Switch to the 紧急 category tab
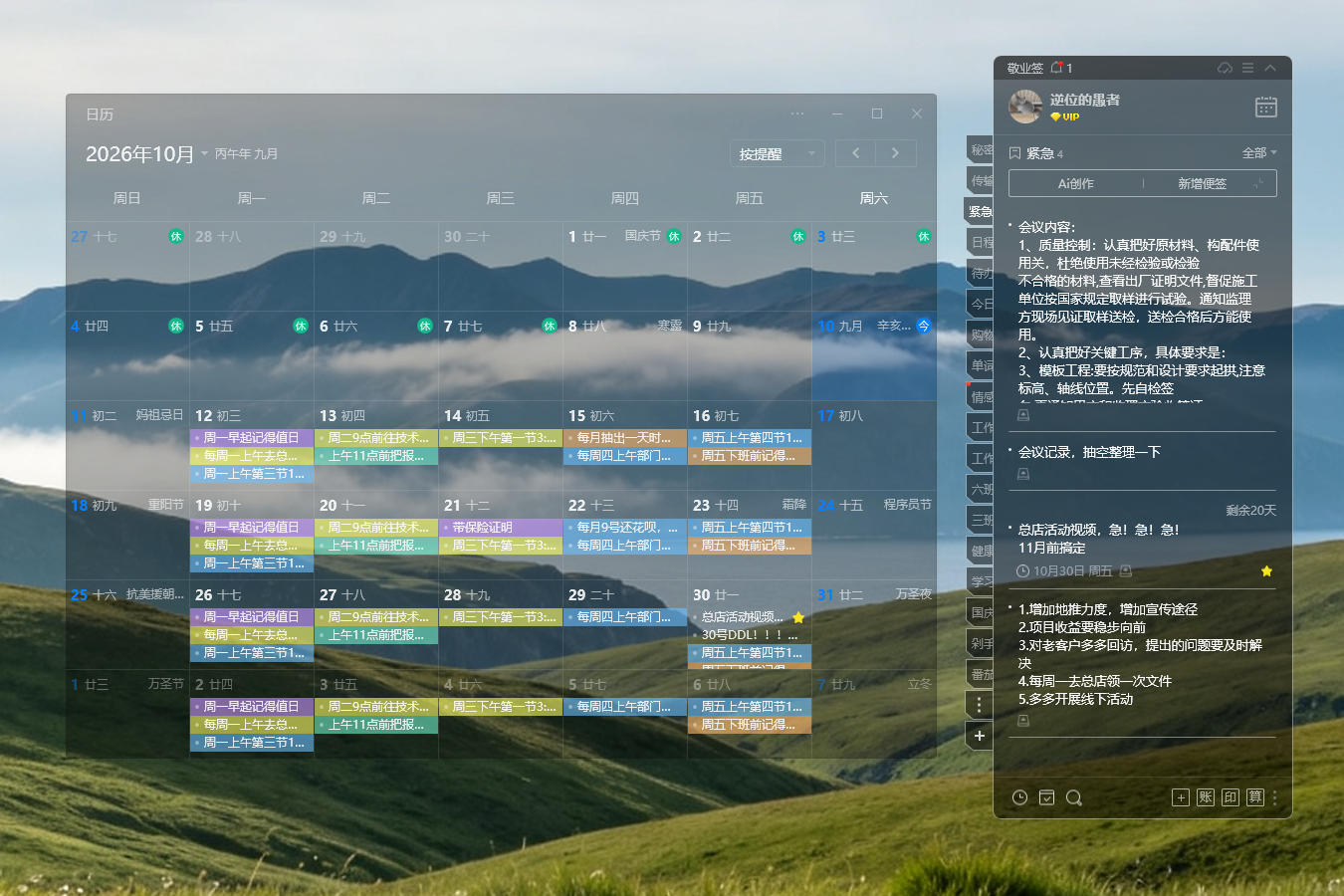1344x896 pixels. click(x=980, y=211)
